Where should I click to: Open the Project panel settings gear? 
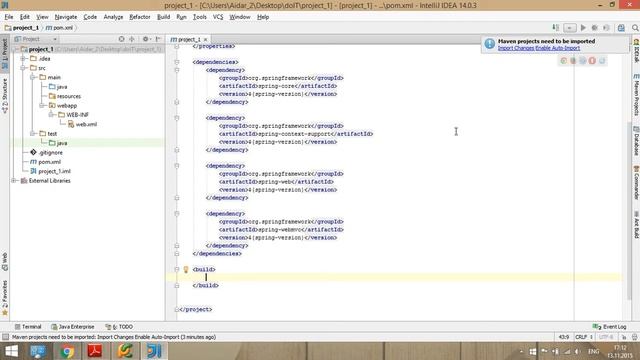coord(146,39)
